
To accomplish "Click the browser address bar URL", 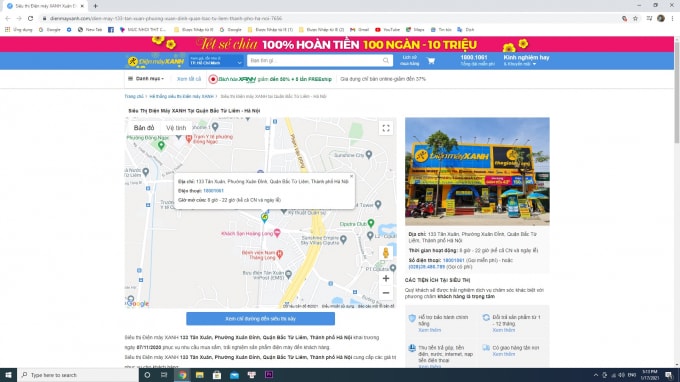I will [165, 18].
